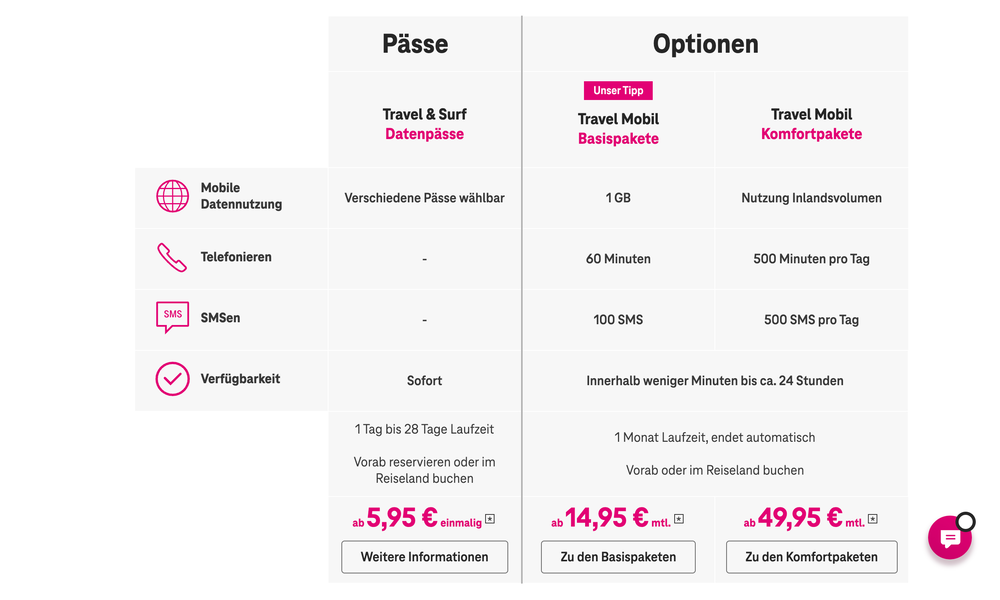The image size is (1000, 600).
Task: Click the footnote icon beside 49,95 €
Action: [873, 518]
